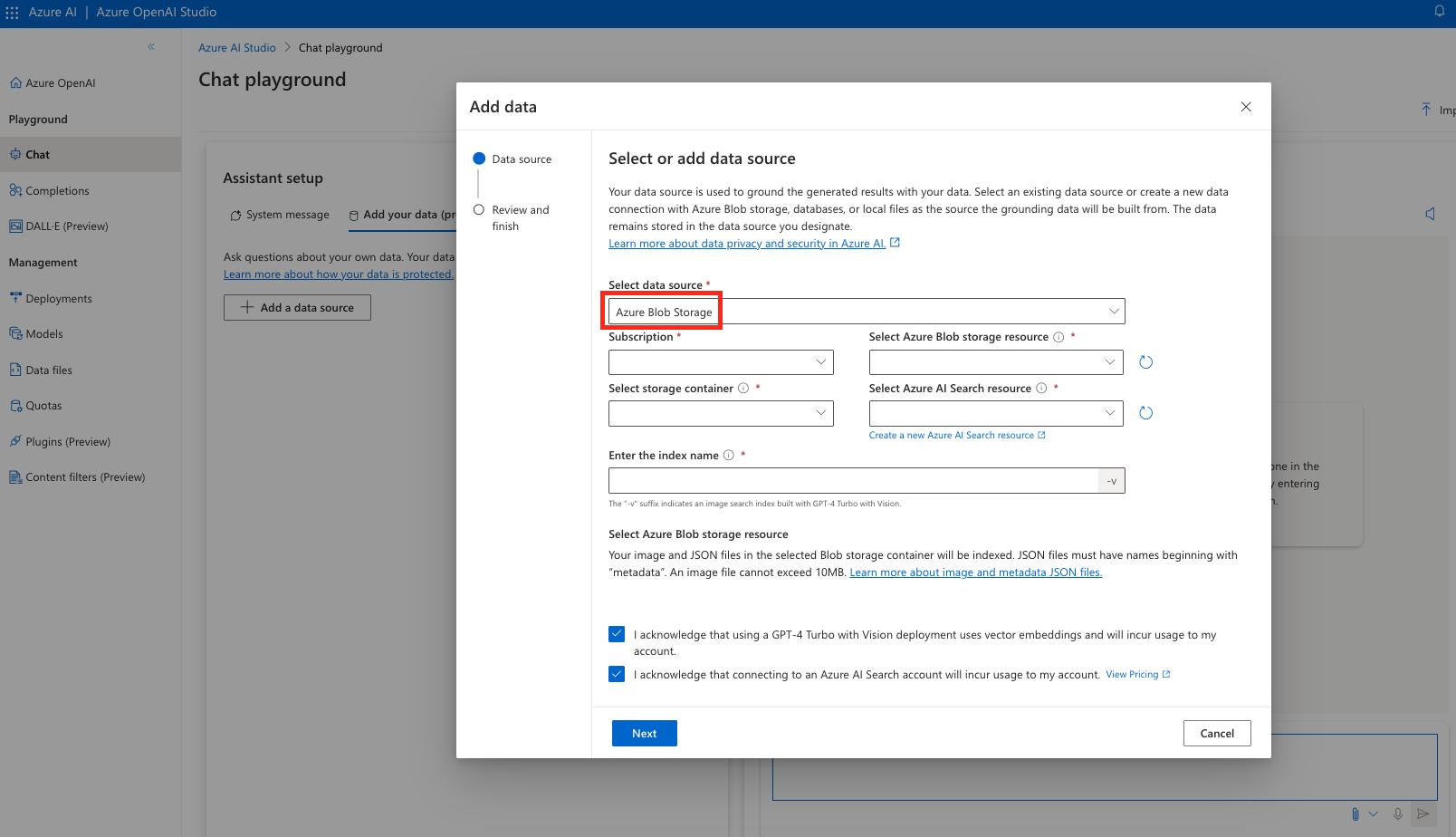
Task: Open Create a new Azure AI Search resource link
Action: (957, 436)
